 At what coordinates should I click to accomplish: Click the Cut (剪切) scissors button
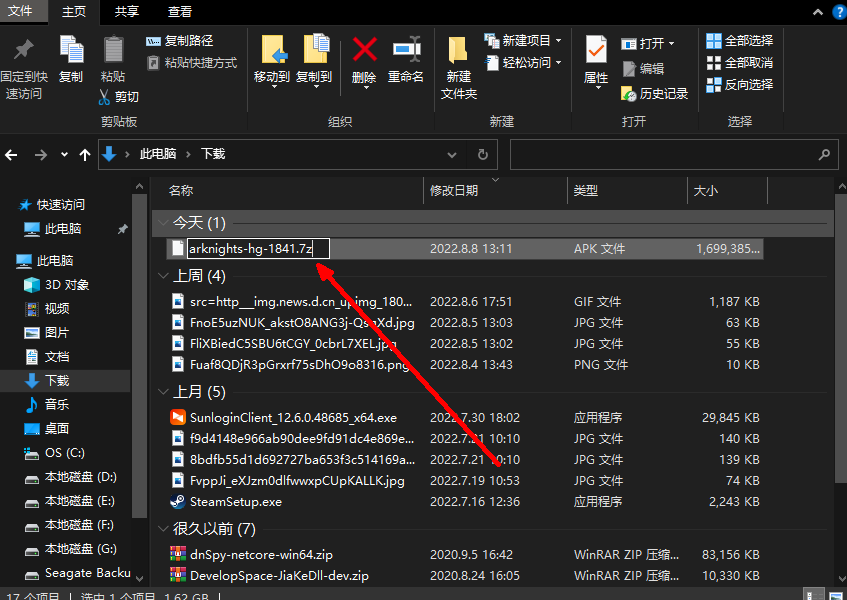point(118,97)
